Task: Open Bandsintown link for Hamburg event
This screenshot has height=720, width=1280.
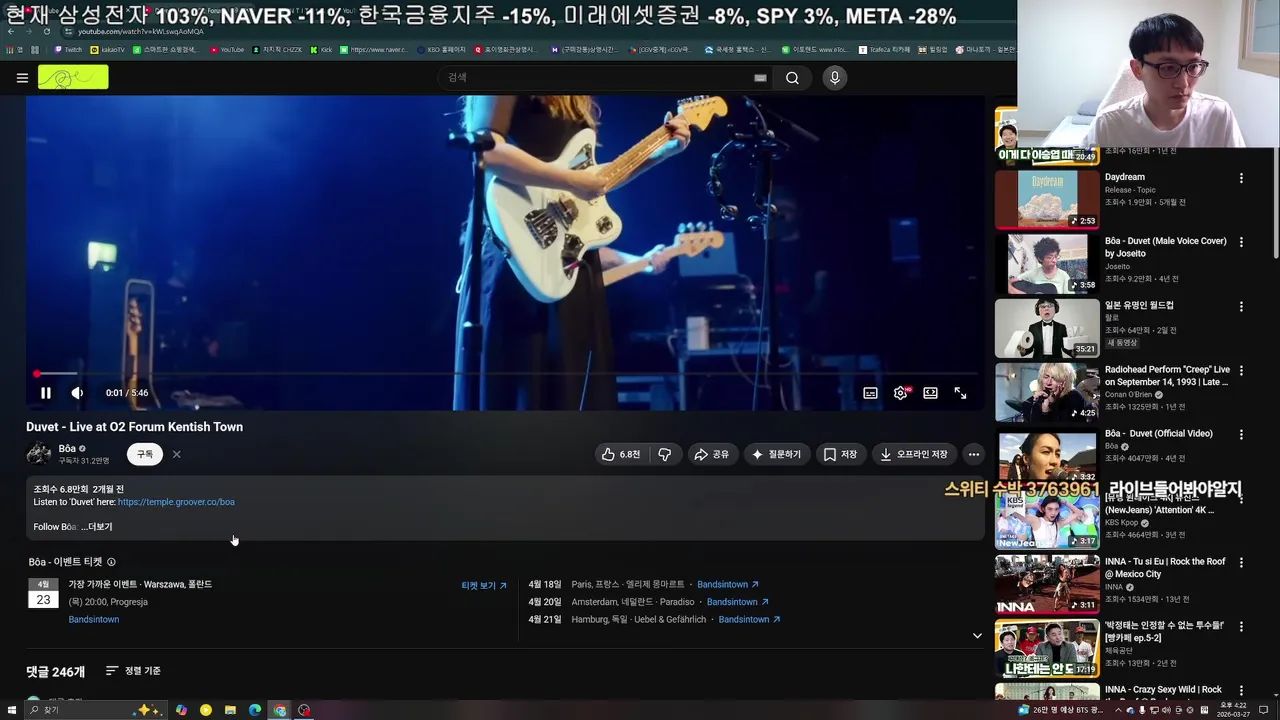Action: coord(750,620)
